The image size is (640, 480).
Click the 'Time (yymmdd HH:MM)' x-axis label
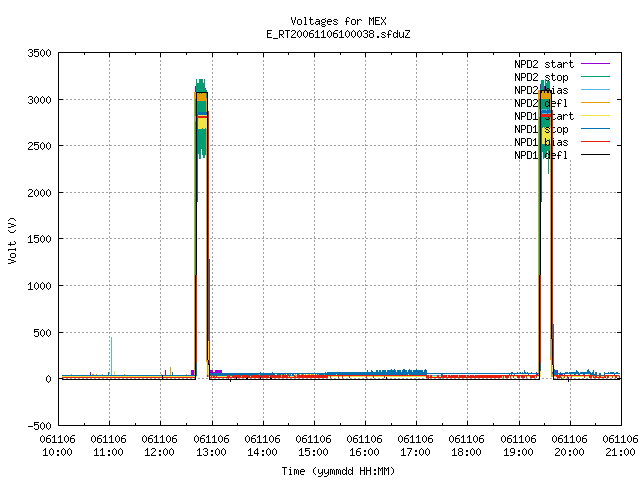point(338,471)
